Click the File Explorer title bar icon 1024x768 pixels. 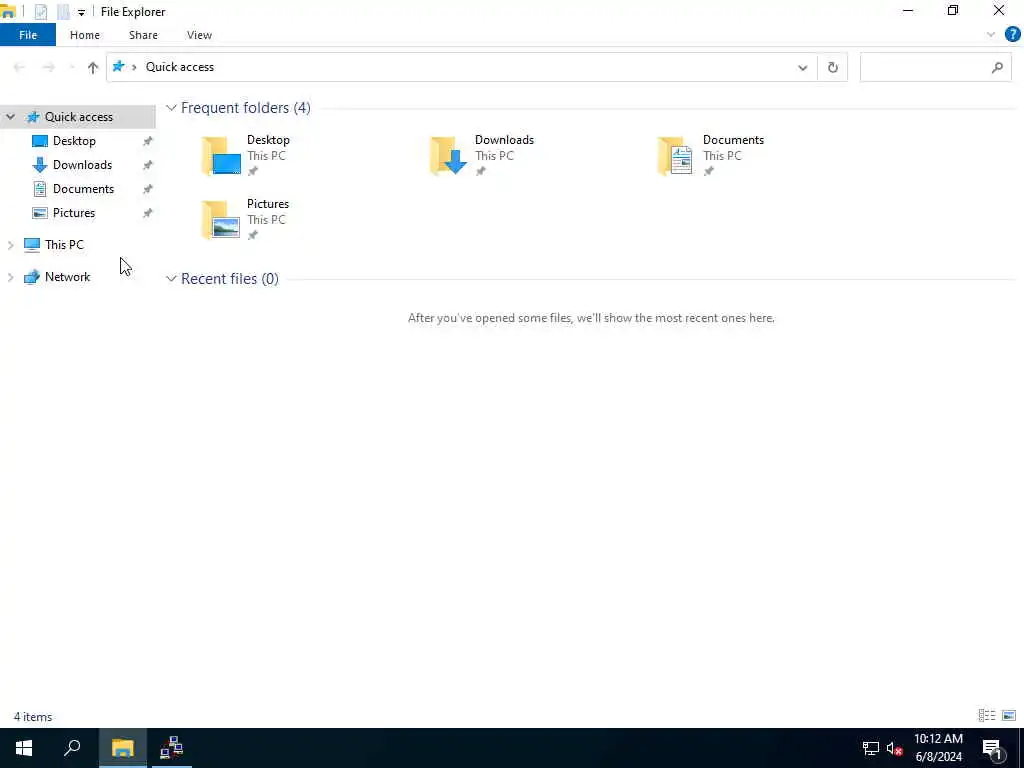[x=8, y=11]
